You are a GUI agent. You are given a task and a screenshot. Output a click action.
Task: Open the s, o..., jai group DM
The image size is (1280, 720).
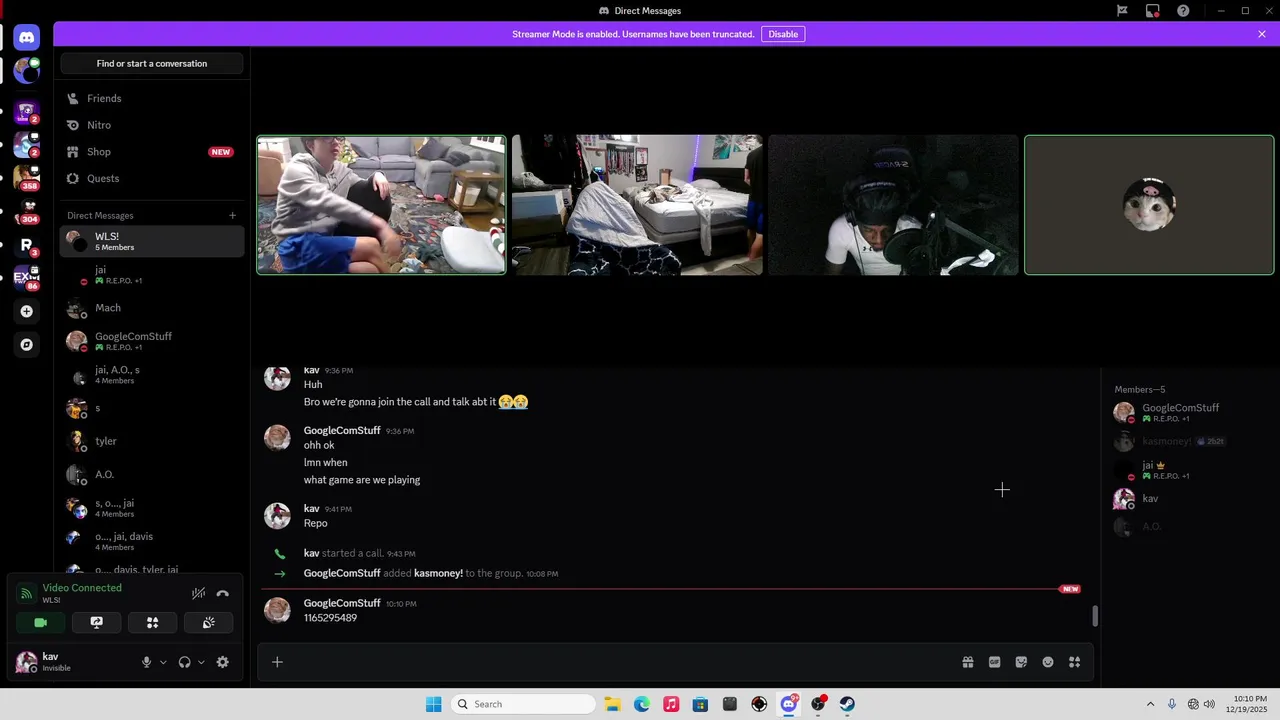coord(152,508)
